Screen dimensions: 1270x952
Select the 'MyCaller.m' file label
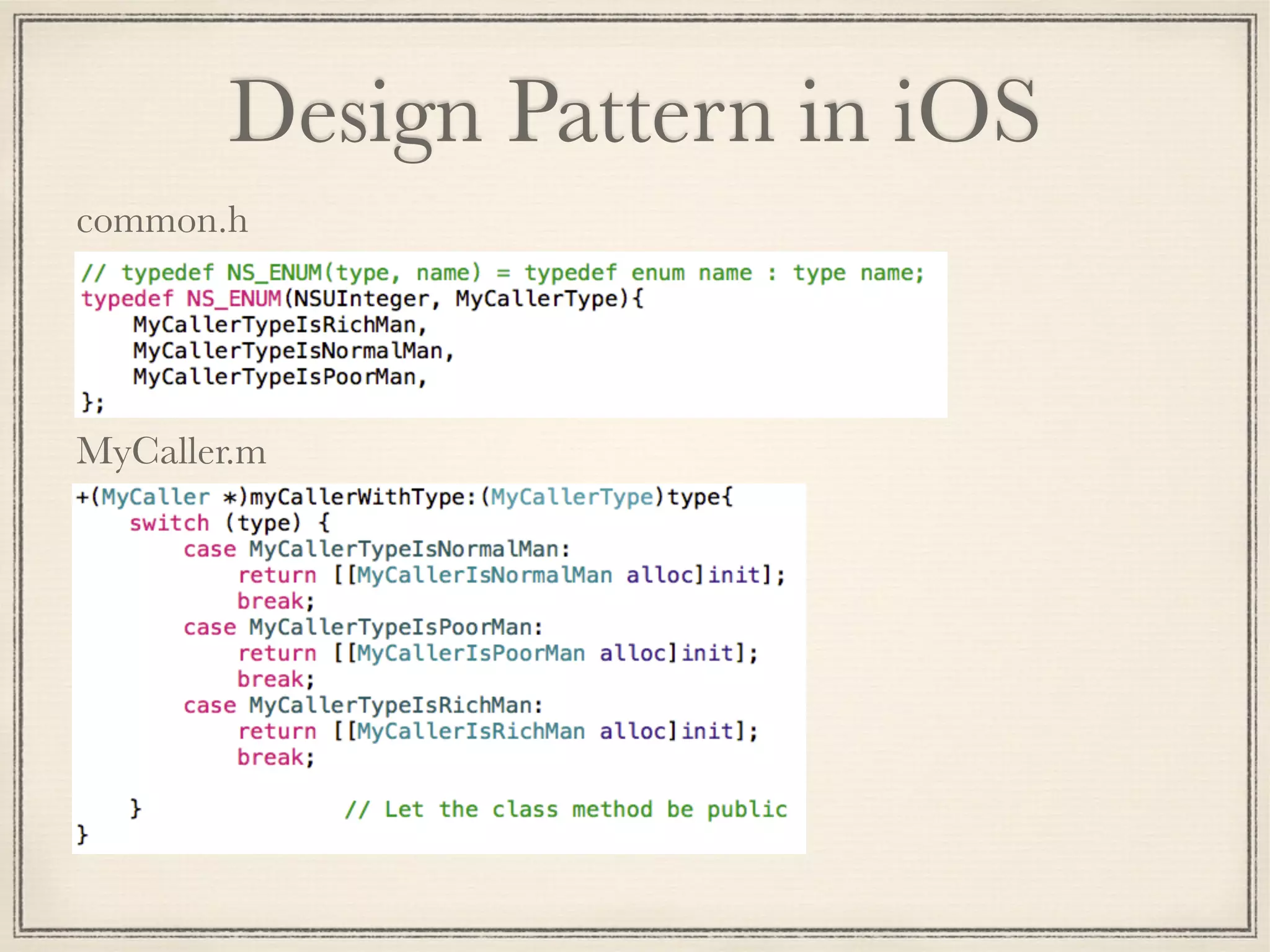point(171,451)
